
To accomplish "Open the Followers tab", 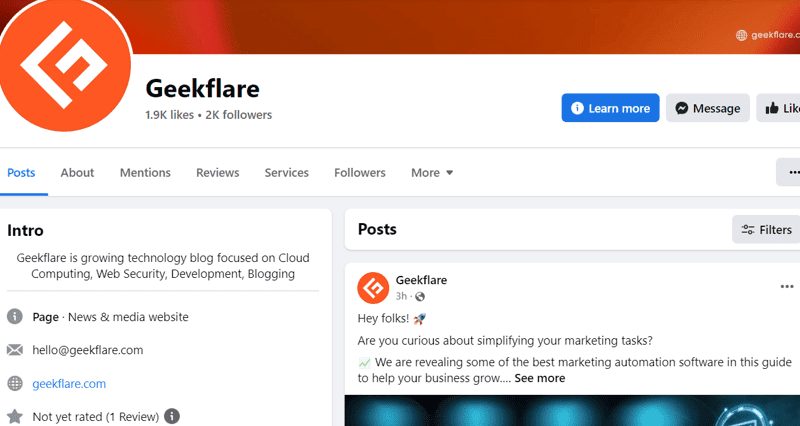I will point(360,172).
